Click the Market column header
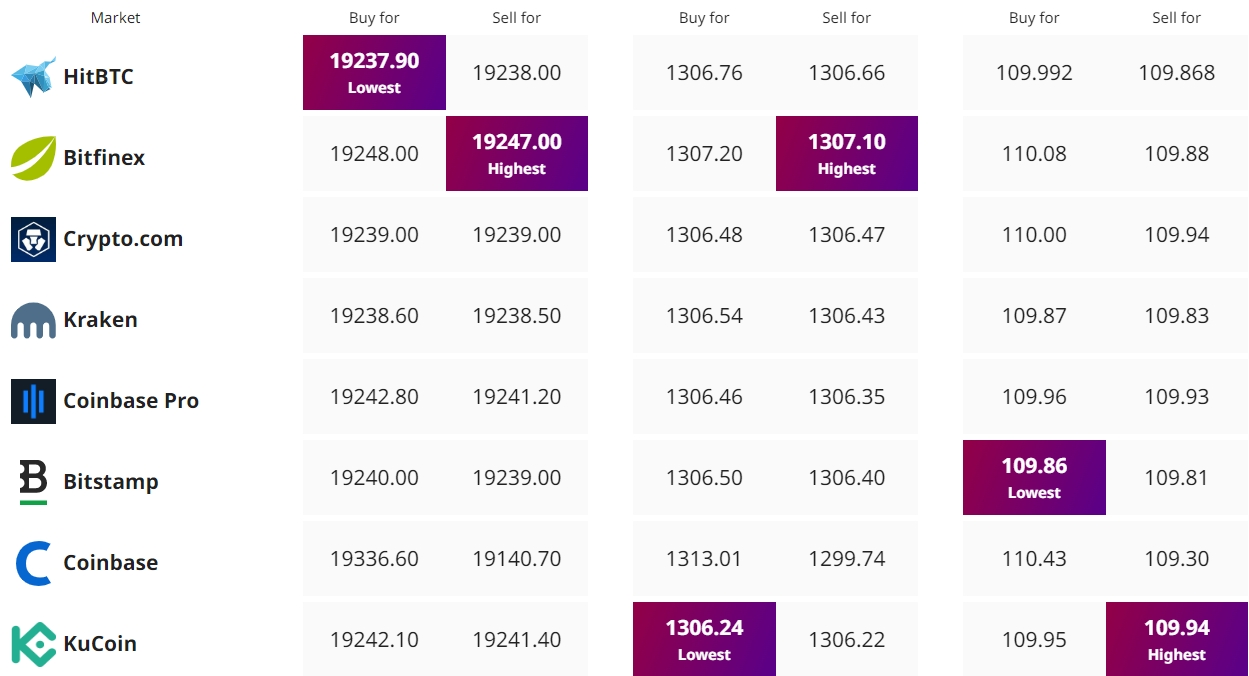Screen dimensions: 1249x676 click(116, 18)
